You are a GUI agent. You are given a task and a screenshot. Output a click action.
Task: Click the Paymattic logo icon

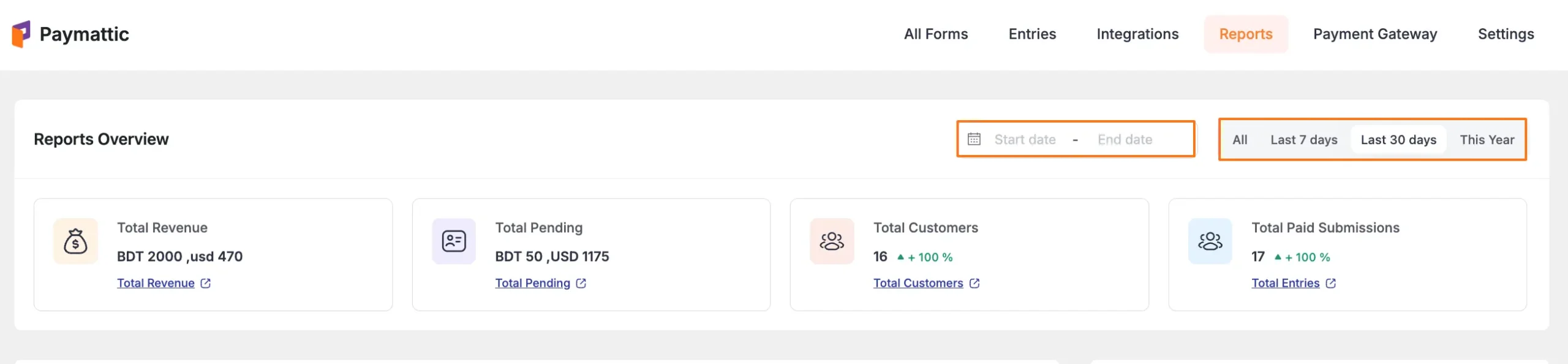coord(21,34)
